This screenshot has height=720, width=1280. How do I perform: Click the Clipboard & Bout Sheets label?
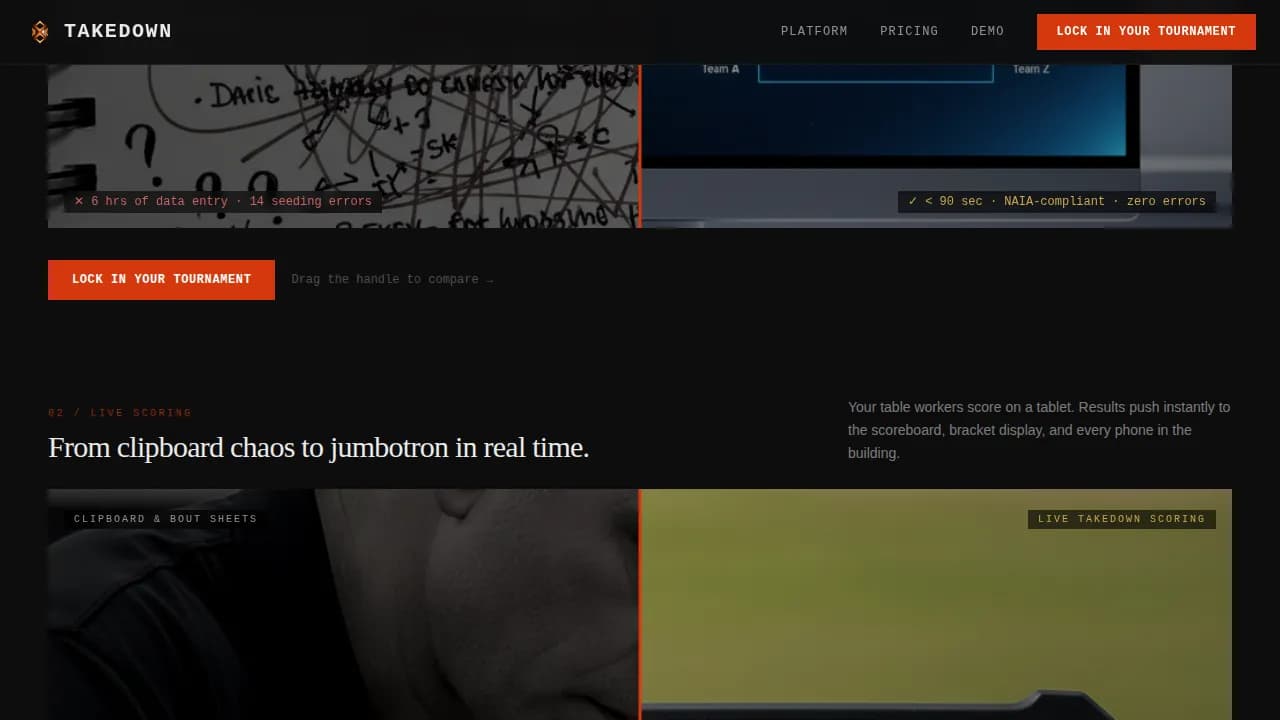[165, 519]
